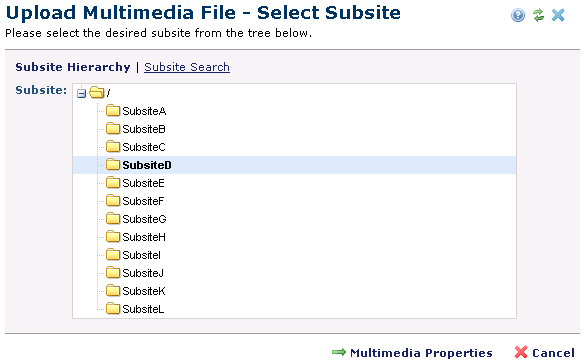Click the SubsiteH folder icon

[x=113, y=236]
